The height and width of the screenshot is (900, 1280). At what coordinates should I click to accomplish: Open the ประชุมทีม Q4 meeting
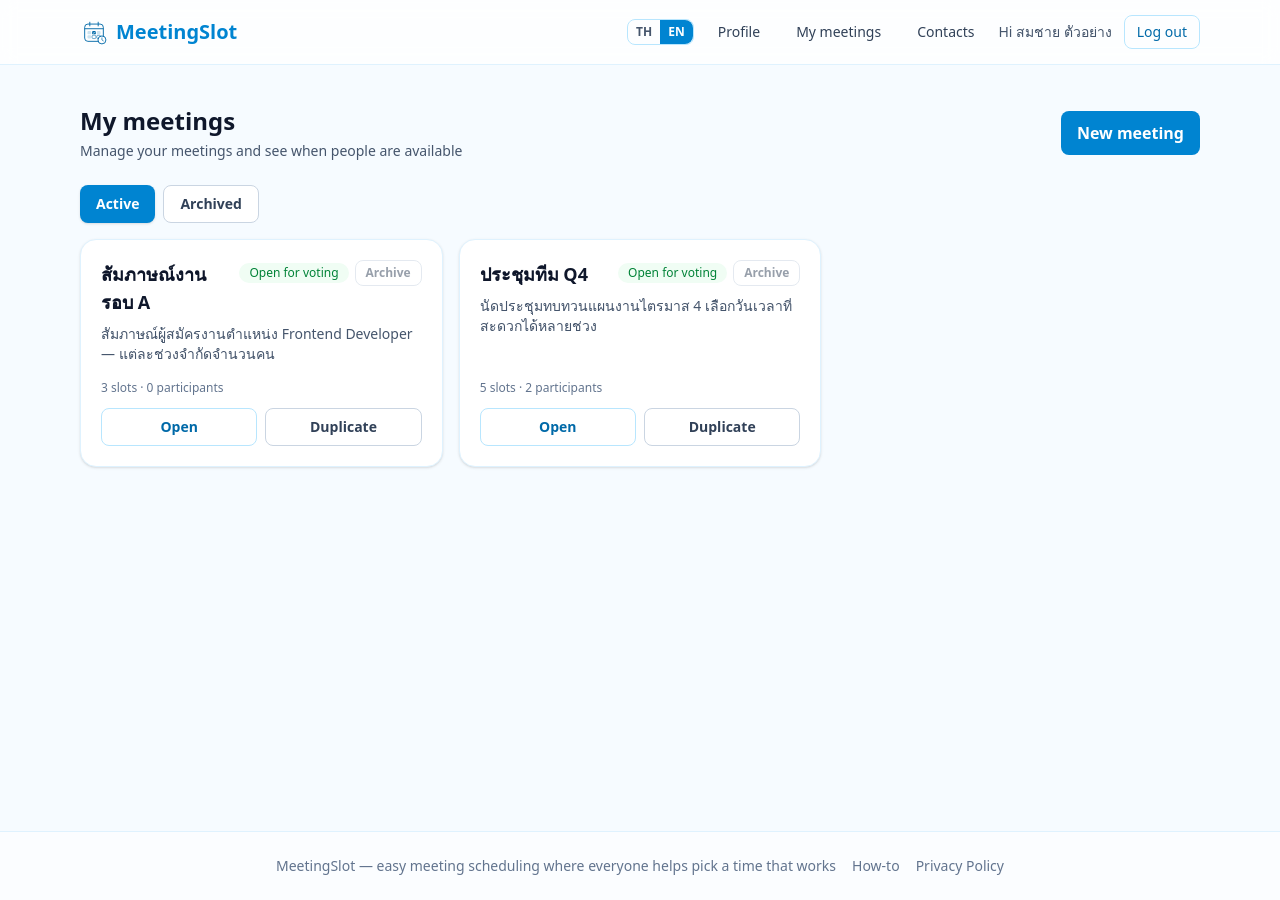[558, 427]
